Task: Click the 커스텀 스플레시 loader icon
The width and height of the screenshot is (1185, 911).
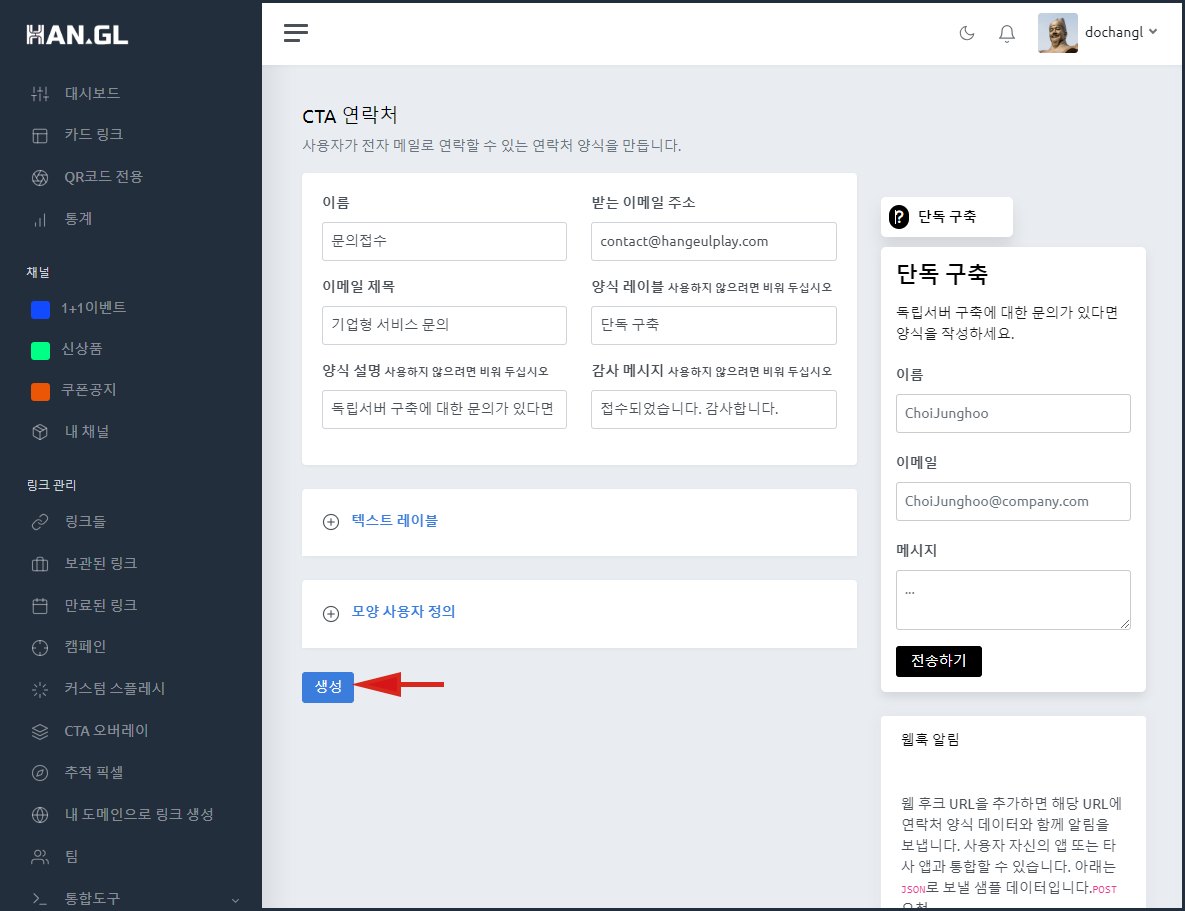Action: [x=40, y=689]
